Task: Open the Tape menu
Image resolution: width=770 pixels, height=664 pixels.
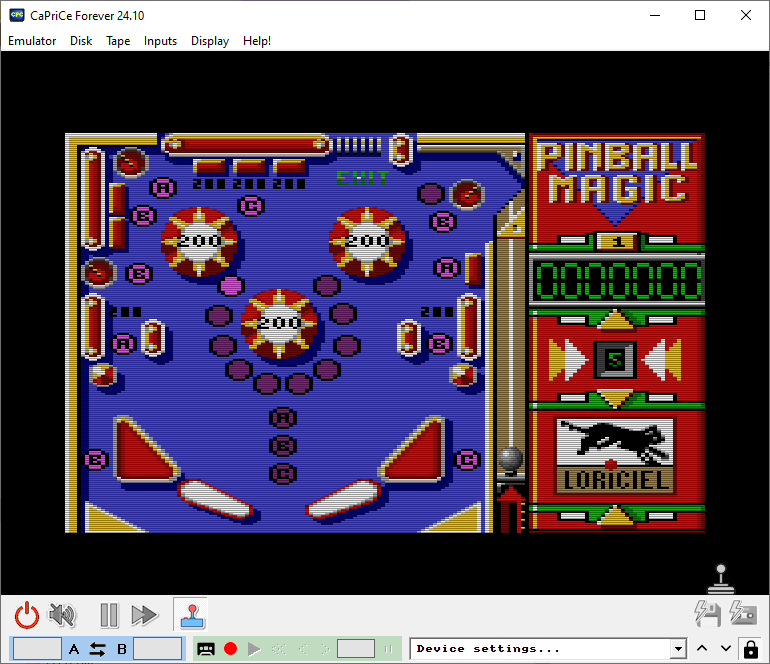Action: 118,41
